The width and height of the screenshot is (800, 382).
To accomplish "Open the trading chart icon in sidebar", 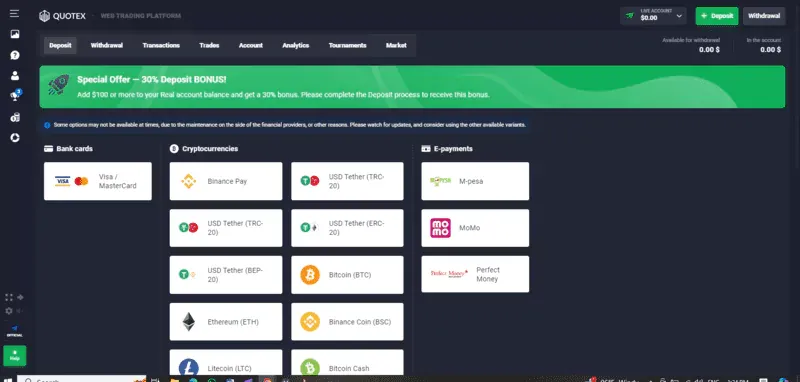I will click(x=15, y=34).
